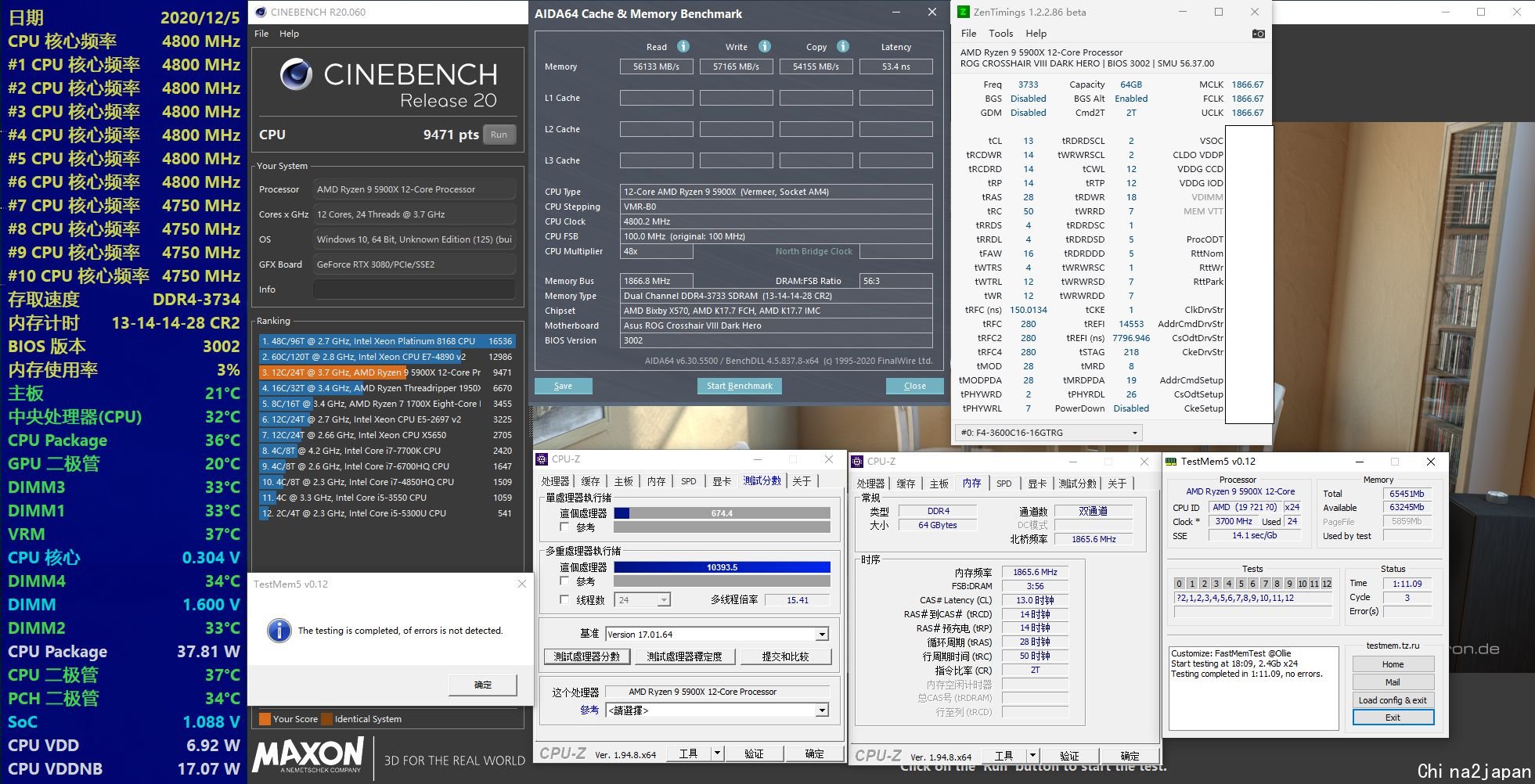Screen dimensions: 1535x784
Task: Open the ZenTimings Help menu
Action: tap(1036, 34)
